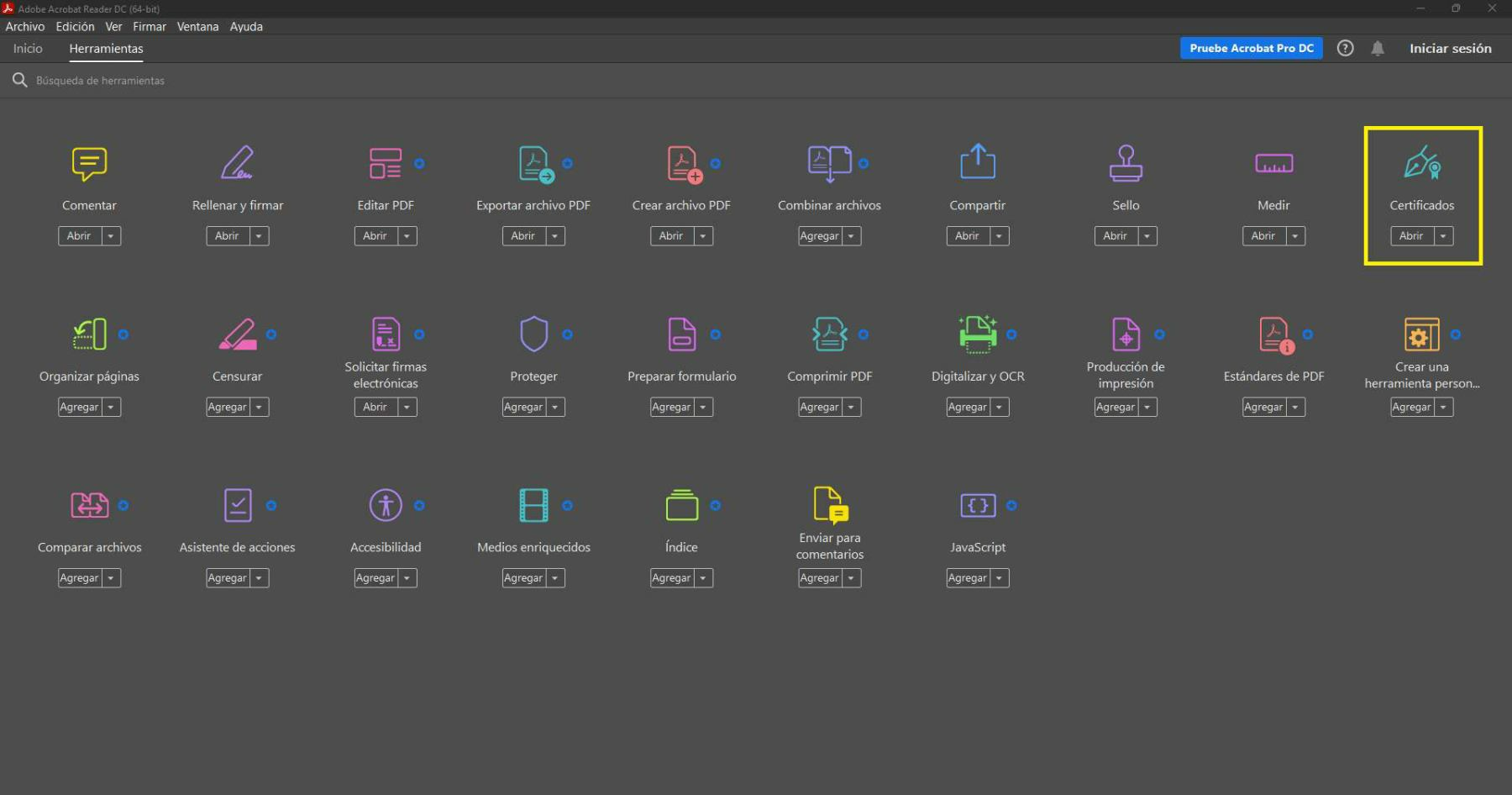Click the Accesibilidad icon
Viewport: 1512px width, 795px height.
coord(386,505)
